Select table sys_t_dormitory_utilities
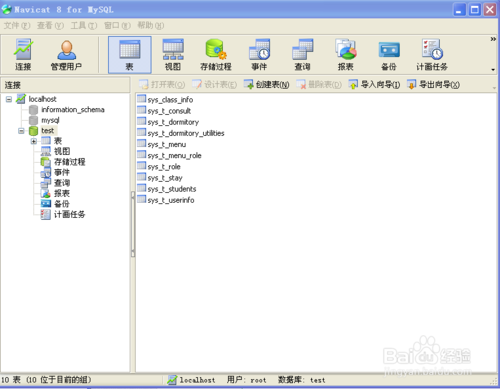Screen dimensions: 500x389 click(x=186, y=133)
